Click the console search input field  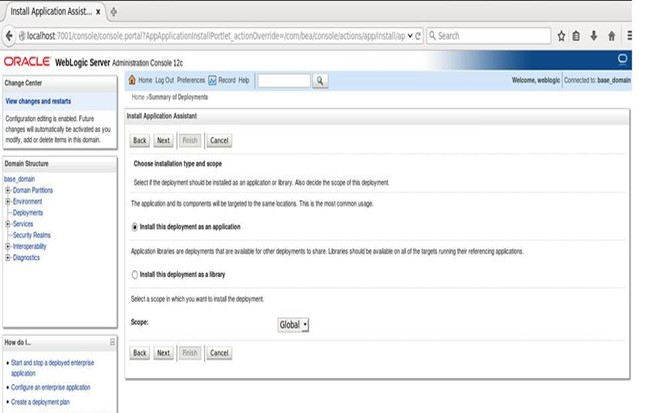click(x=284, y=80)
